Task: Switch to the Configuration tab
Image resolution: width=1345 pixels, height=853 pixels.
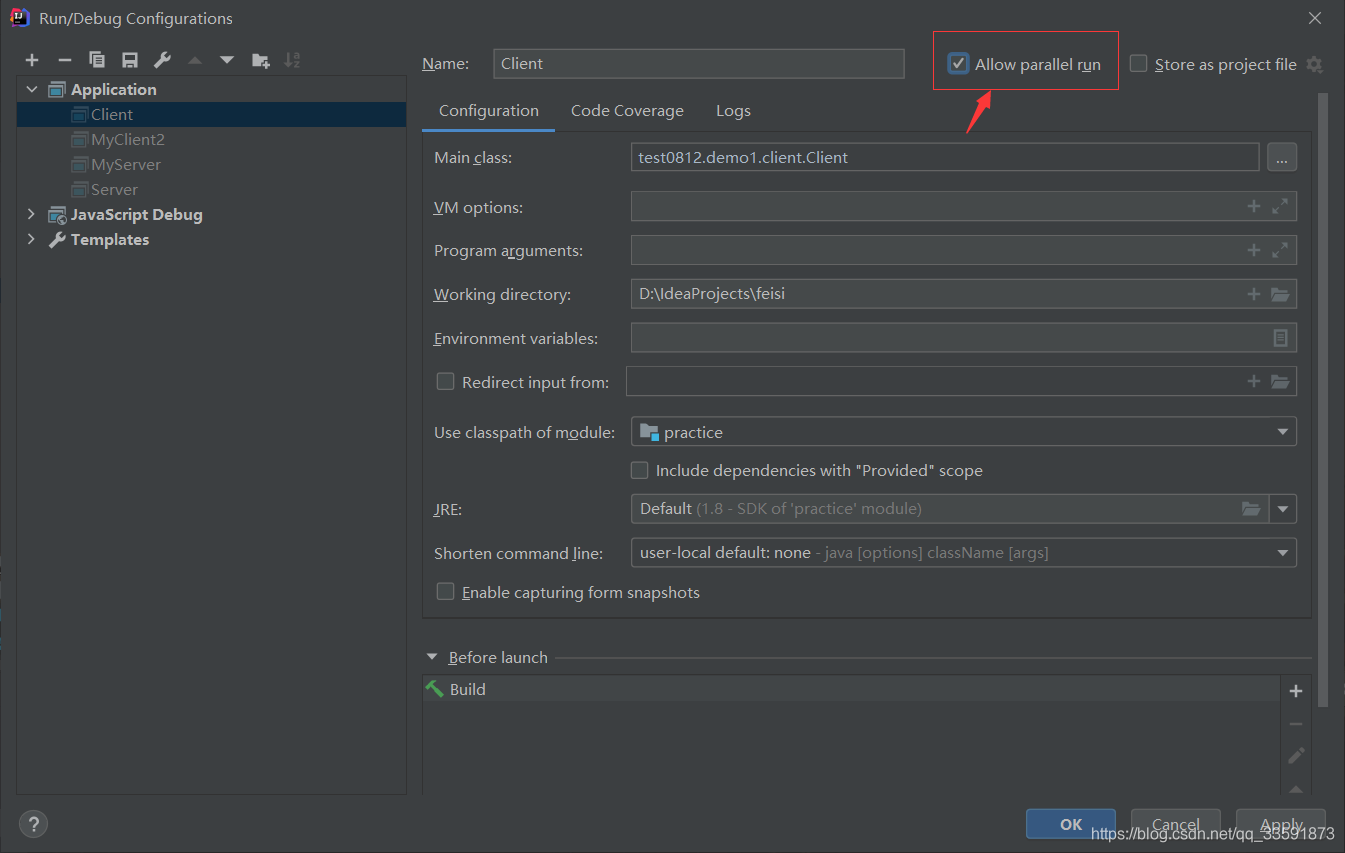Action: pyautogui.click(x=489, y=111)
